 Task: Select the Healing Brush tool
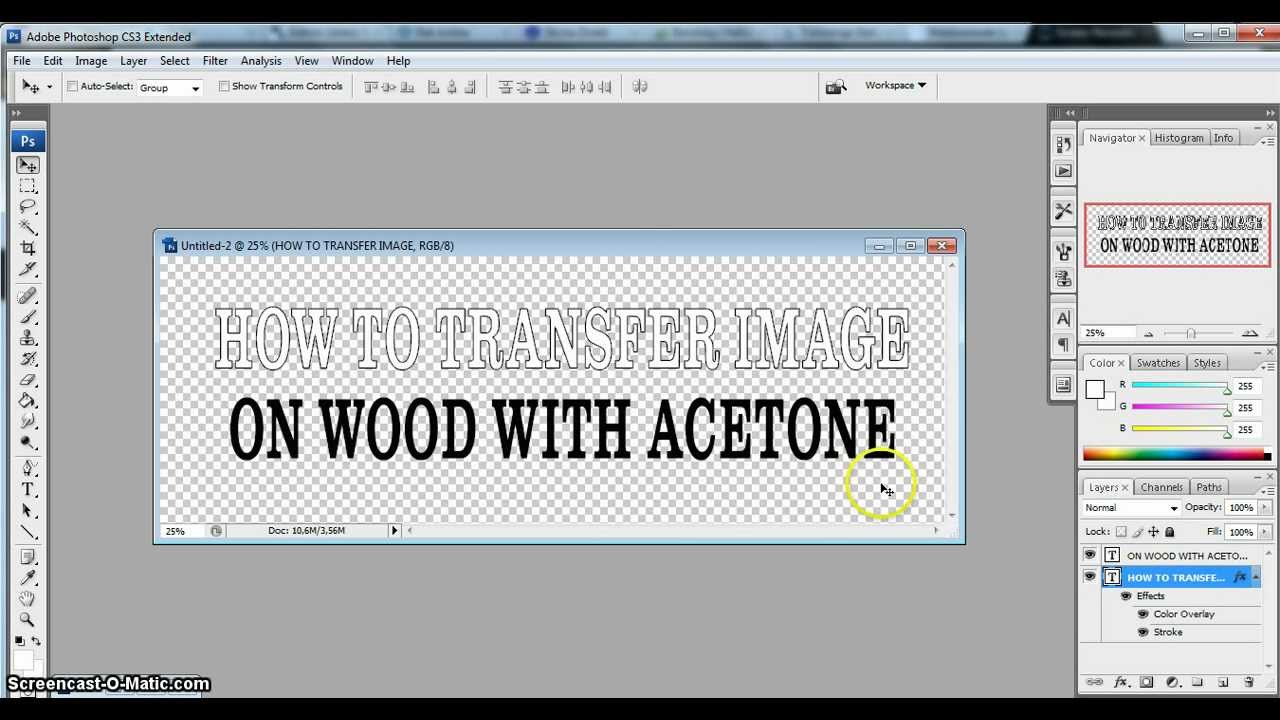click(x=28, y=296)
